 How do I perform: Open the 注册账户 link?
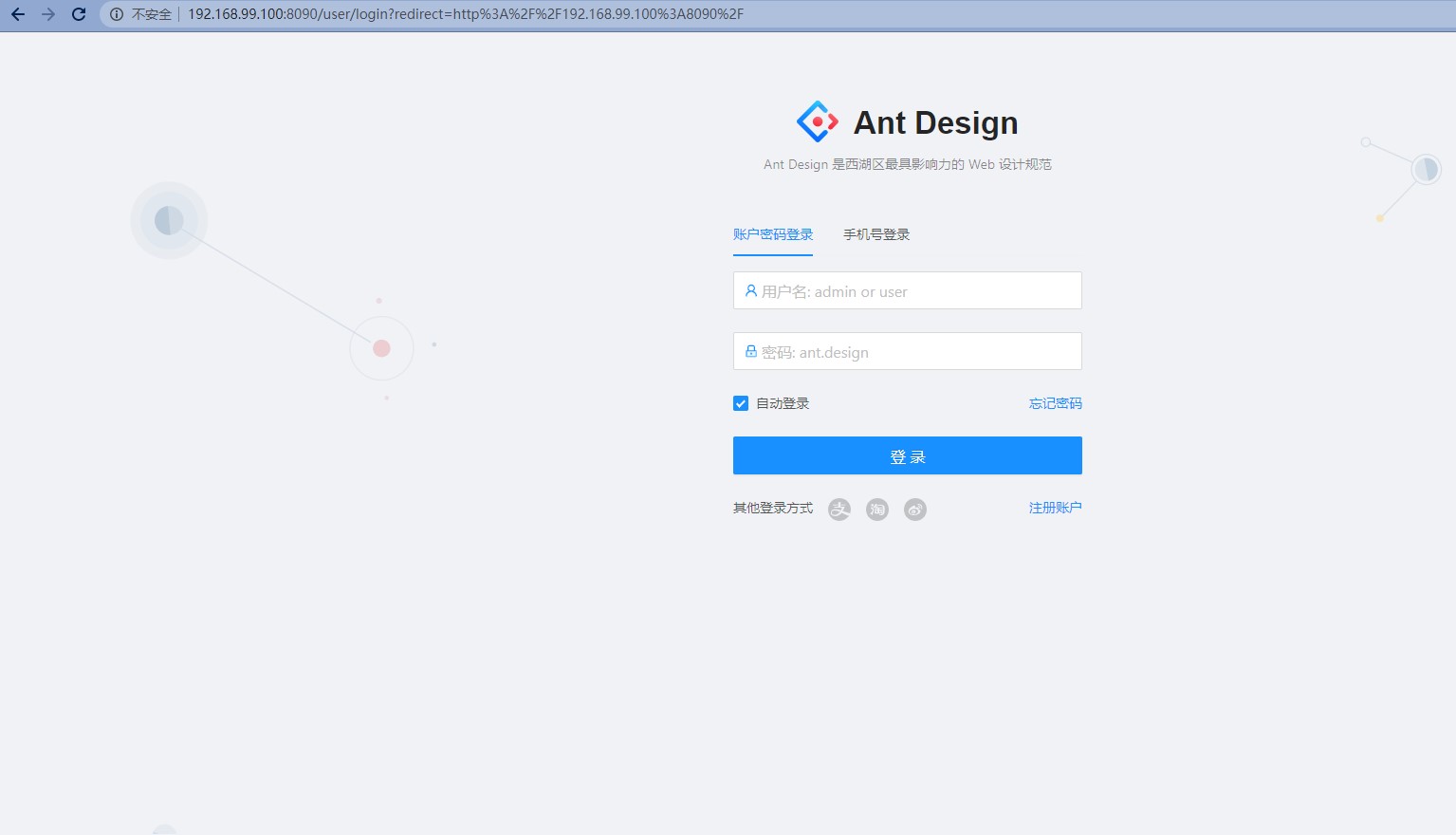click(1056, 508)
